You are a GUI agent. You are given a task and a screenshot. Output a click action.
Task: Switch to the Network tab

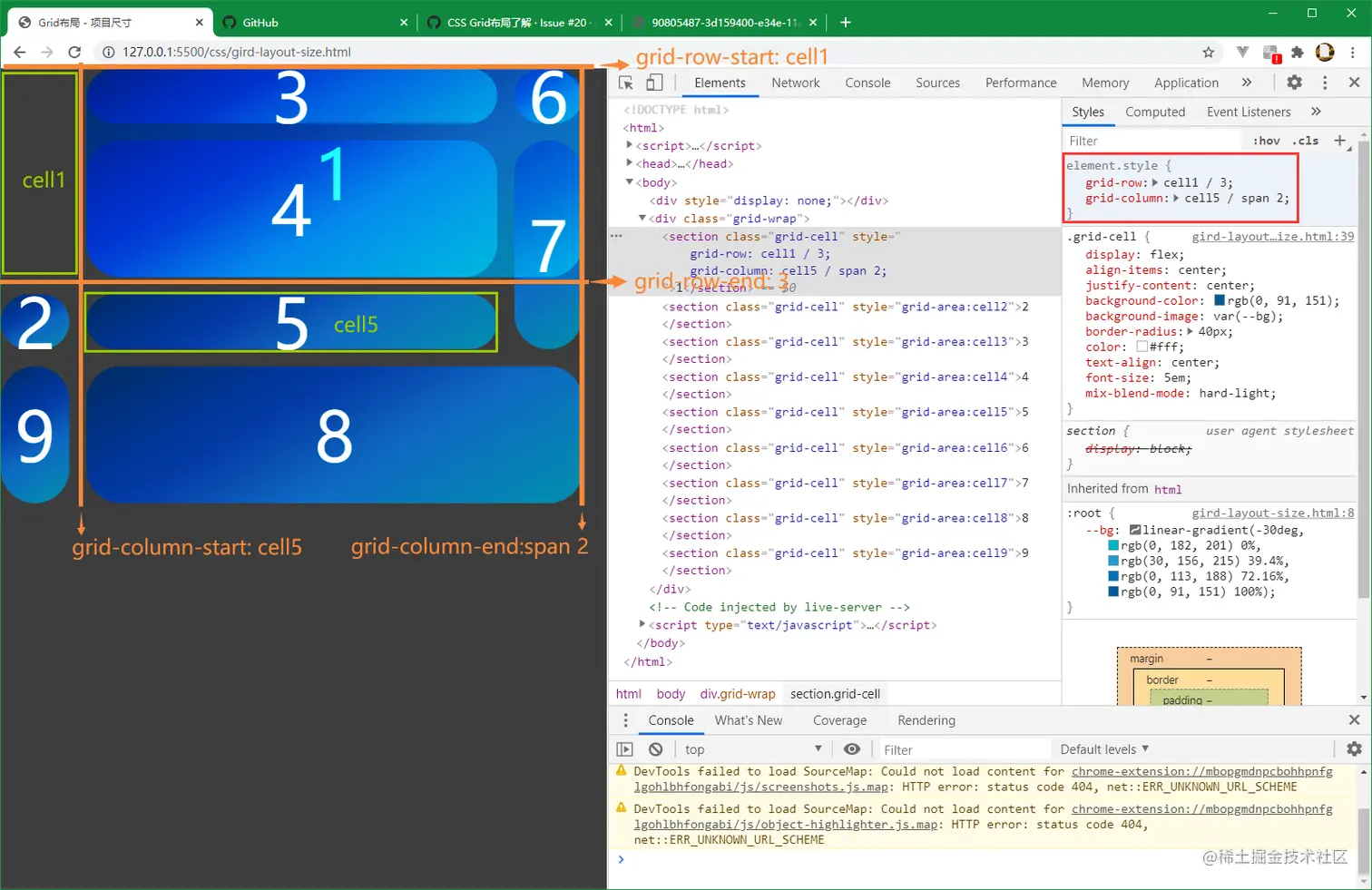click(796, 83)
